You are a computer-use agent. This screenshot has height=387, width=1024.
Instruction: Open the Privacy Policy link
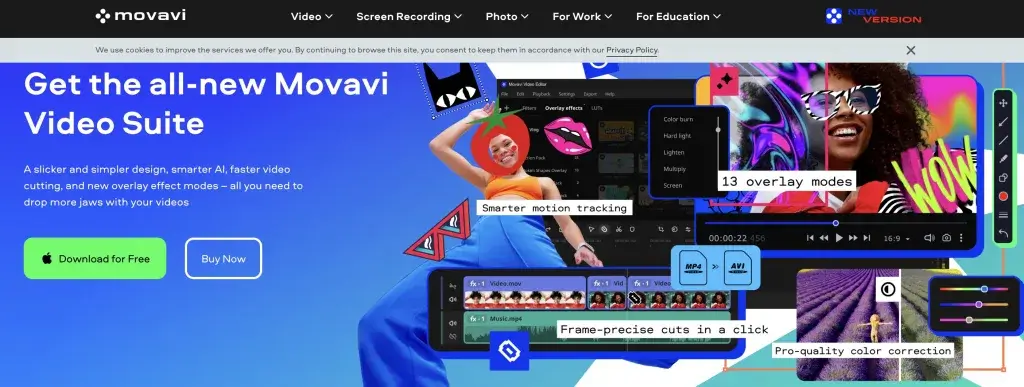pyautogui.click(x=632, y=50)
